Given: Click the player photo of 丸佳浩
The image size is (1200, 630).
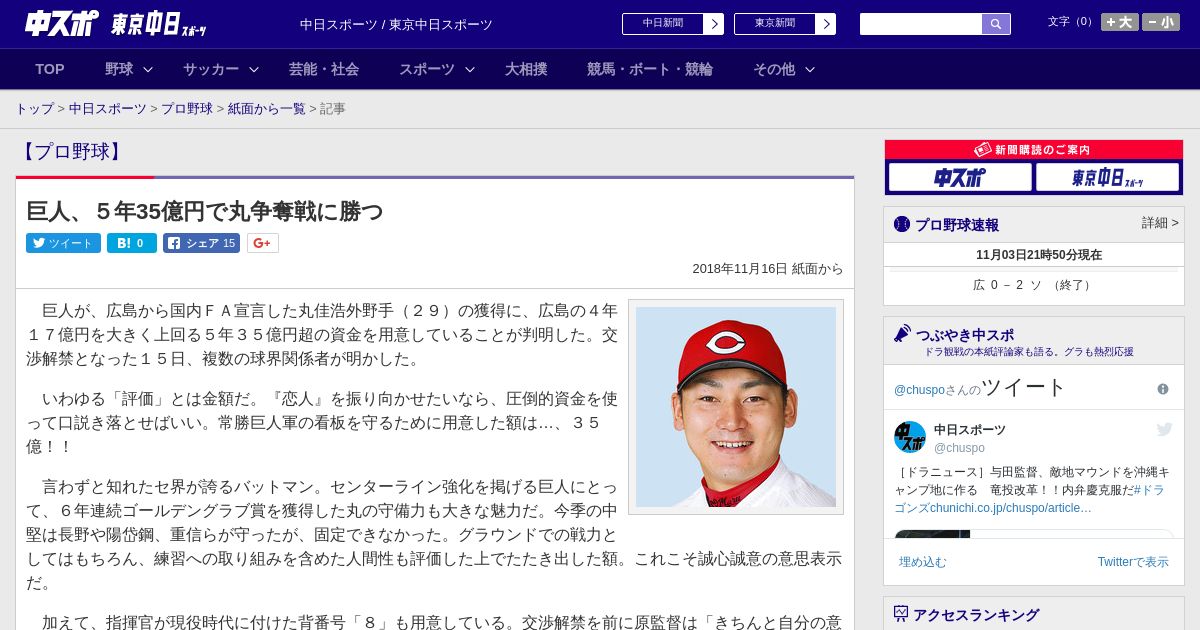Looking at the screenshot, I should (x=736, y=407).
